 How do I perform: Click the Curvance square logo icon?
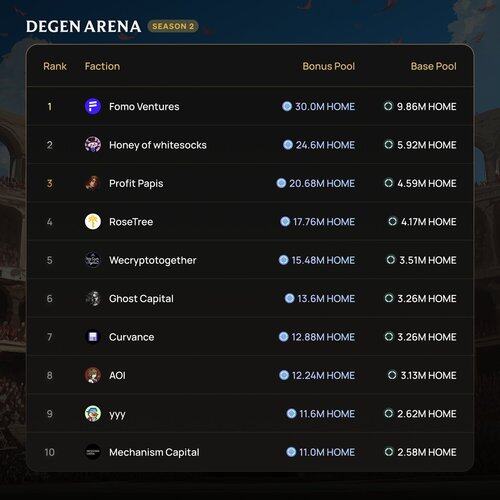93,337
